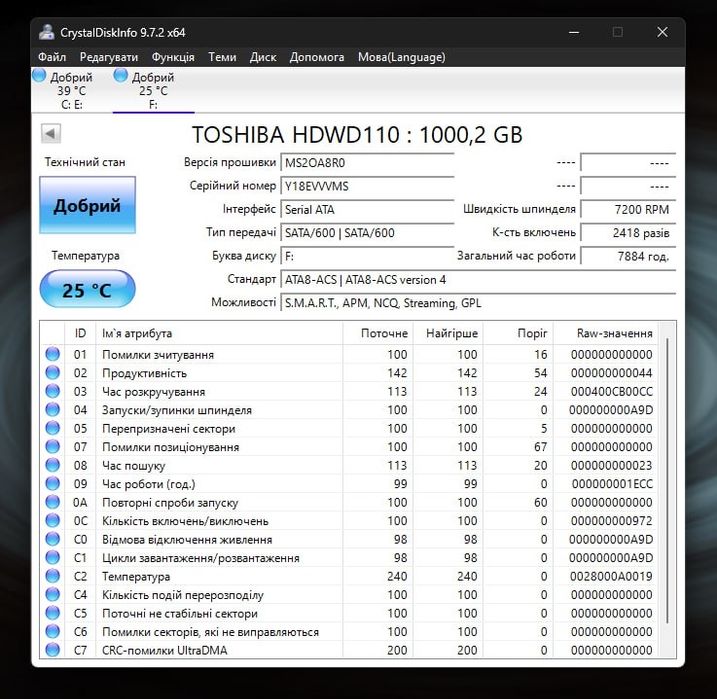
Task: Open the Теми menu
Action: pyautogui.click(x=222, y=57)
